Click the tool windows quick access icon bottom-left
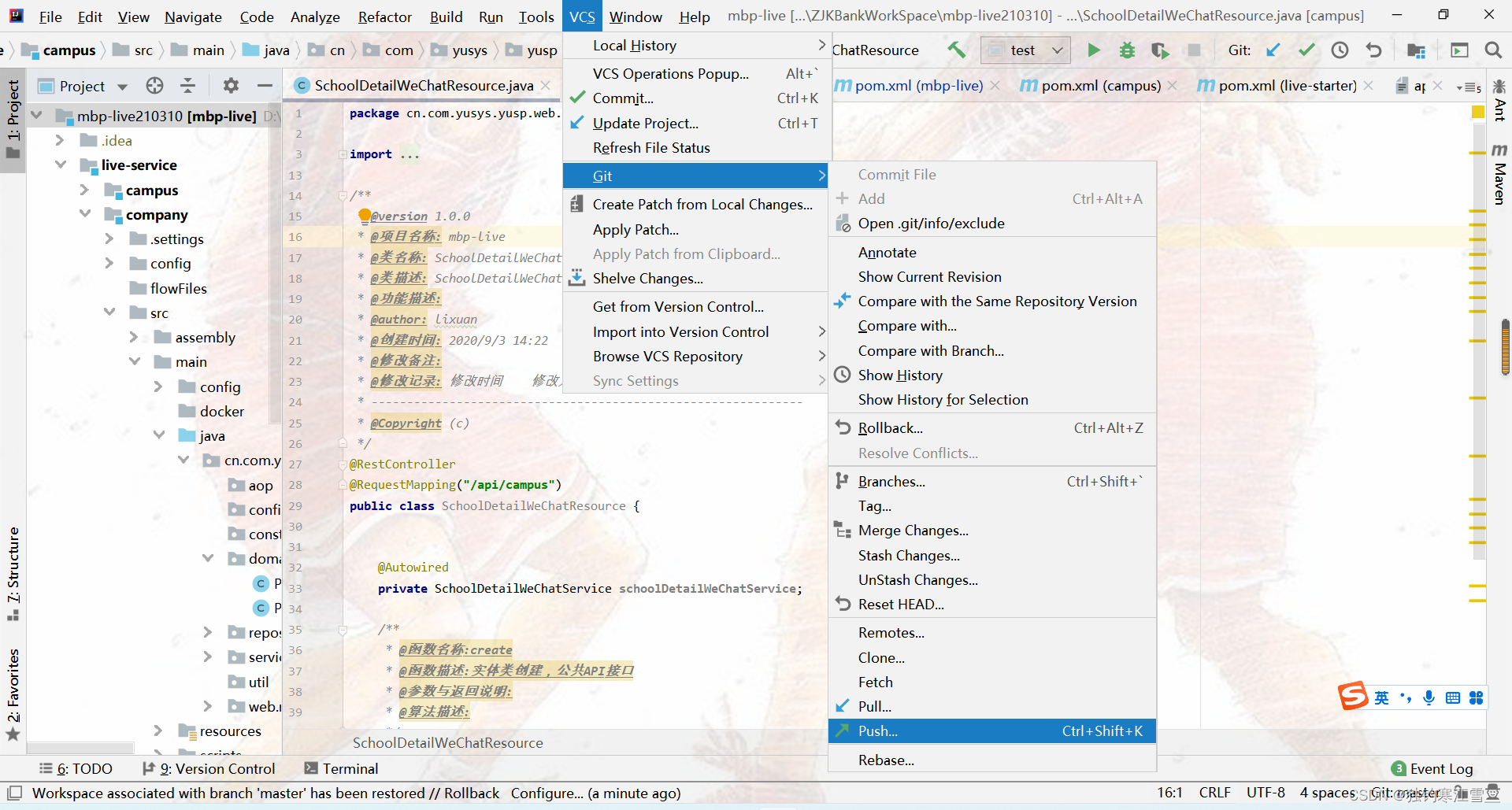The width and height of the screenshot is (1512, 810). click(x=14, y=793)
